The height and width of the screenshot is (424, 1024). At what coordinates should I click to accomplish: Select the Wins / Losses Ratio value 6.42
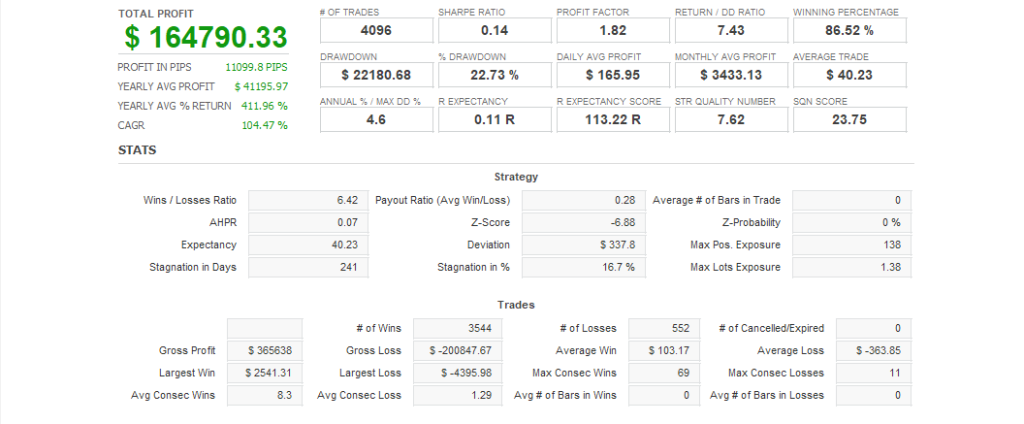(301, 200)
